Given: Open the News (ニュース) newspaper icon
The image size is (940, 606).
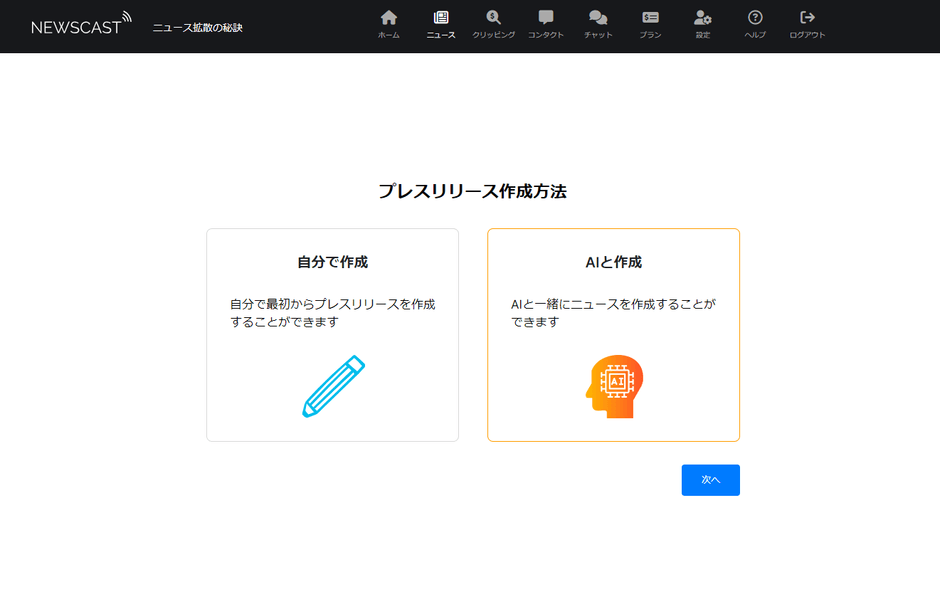Looking at the screenshot, I should 441,17.
